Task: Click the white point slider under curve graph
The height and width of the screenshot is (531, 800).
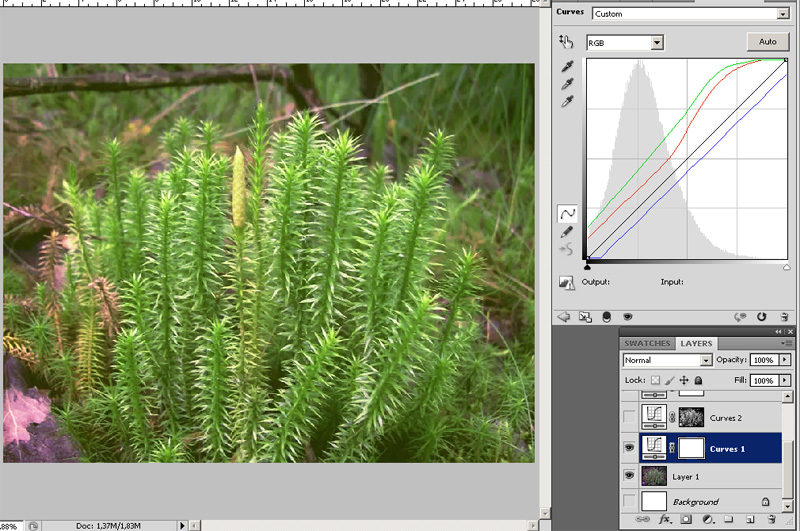Action: pyautogui.click(x=786, y=267)
